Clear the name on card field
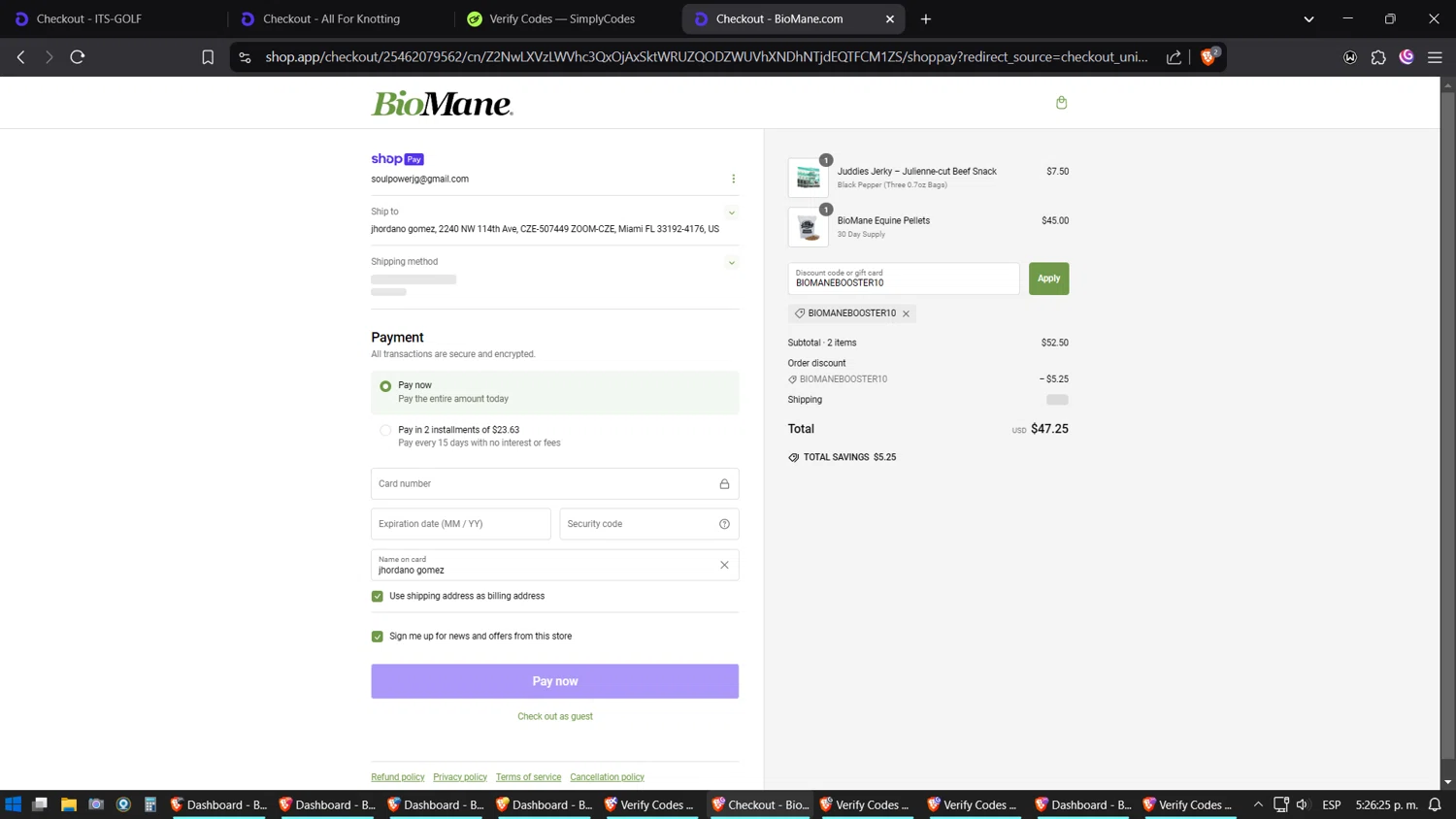 724,565
